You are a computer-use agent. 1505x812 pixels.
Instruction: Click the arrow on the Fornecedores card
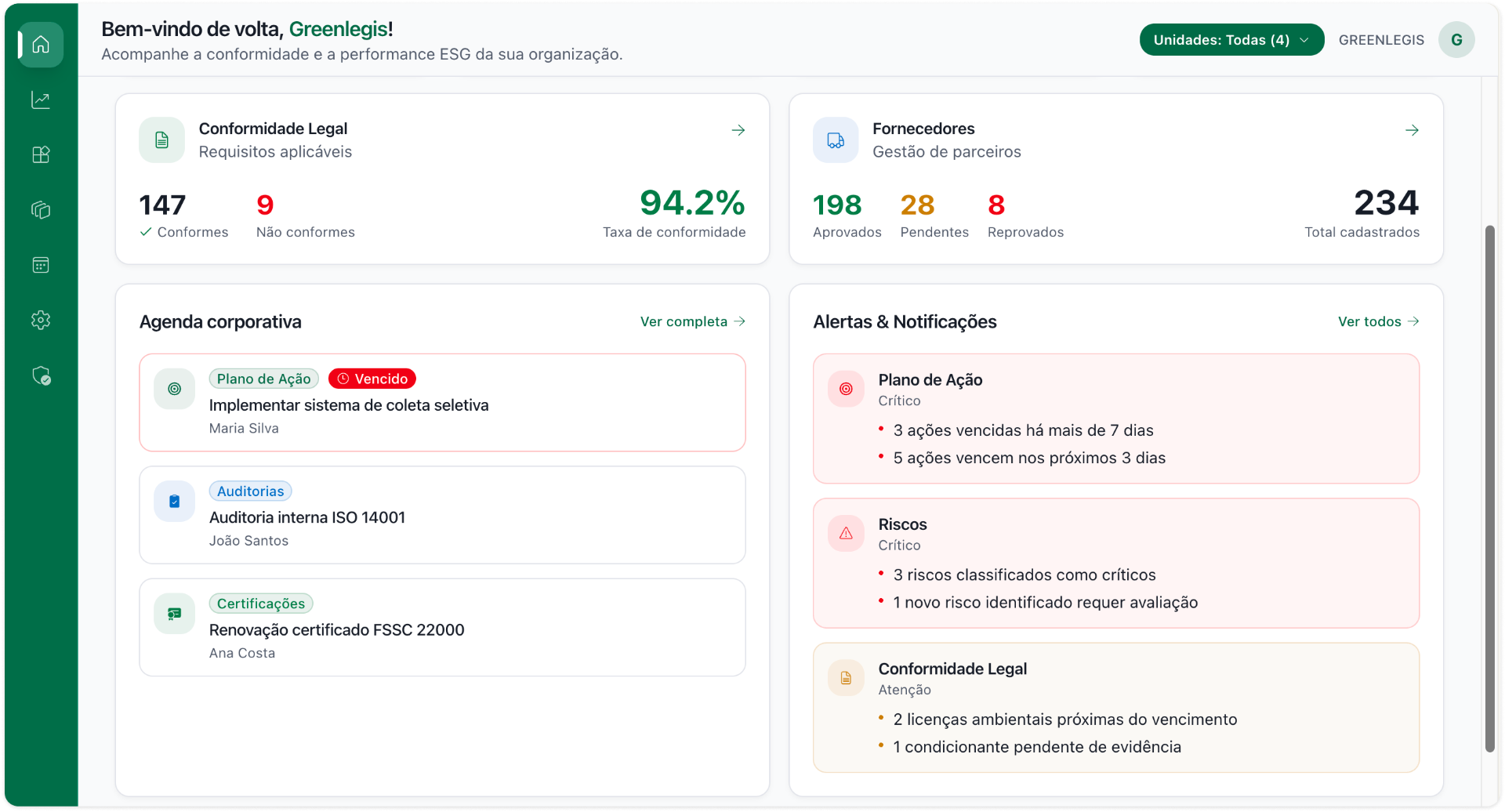coord(1412,130)
